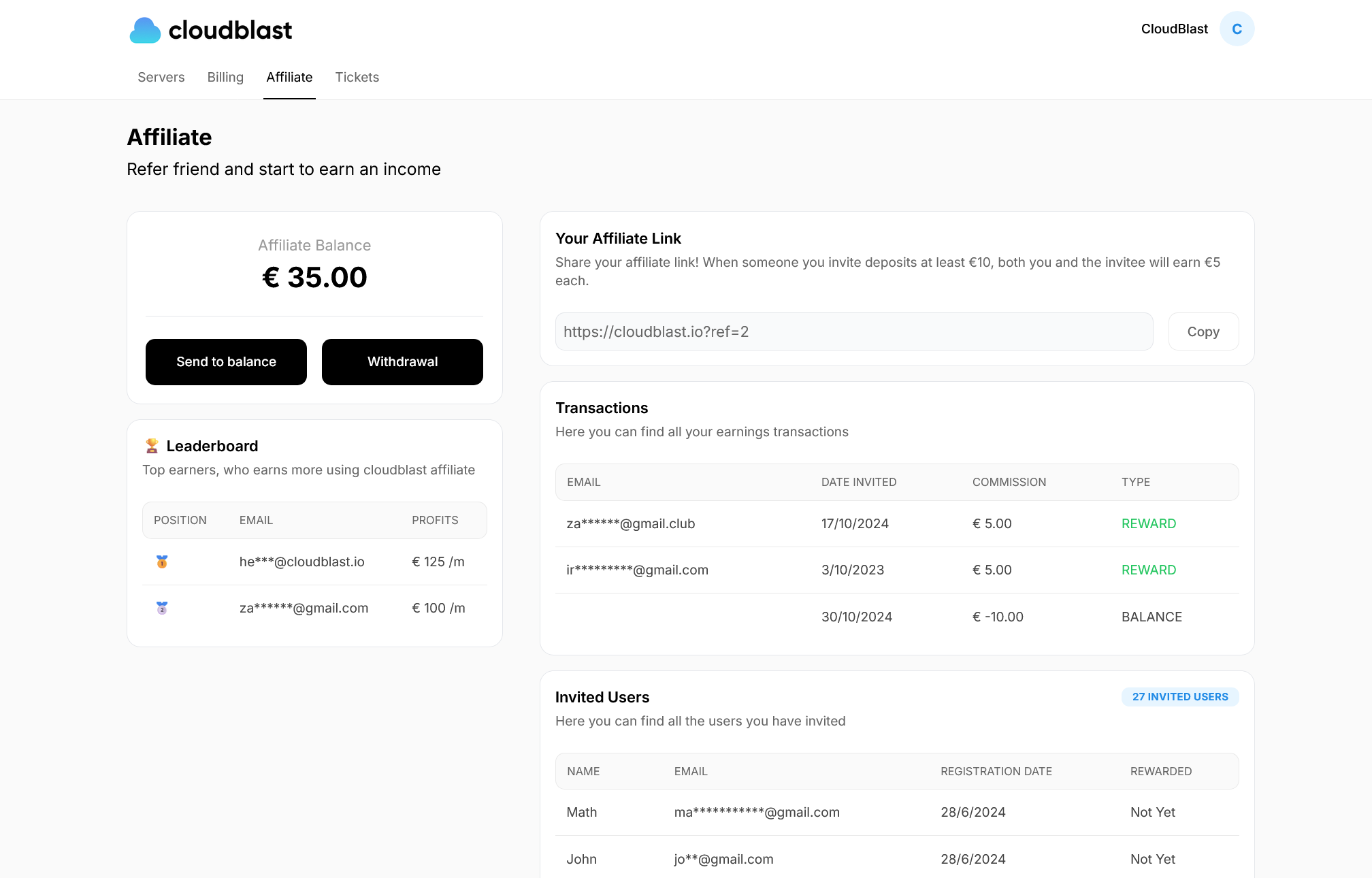Screen dimensions: 1372x878
Task: Click the cloudblast wordmark text
Action: click(230, 31)
